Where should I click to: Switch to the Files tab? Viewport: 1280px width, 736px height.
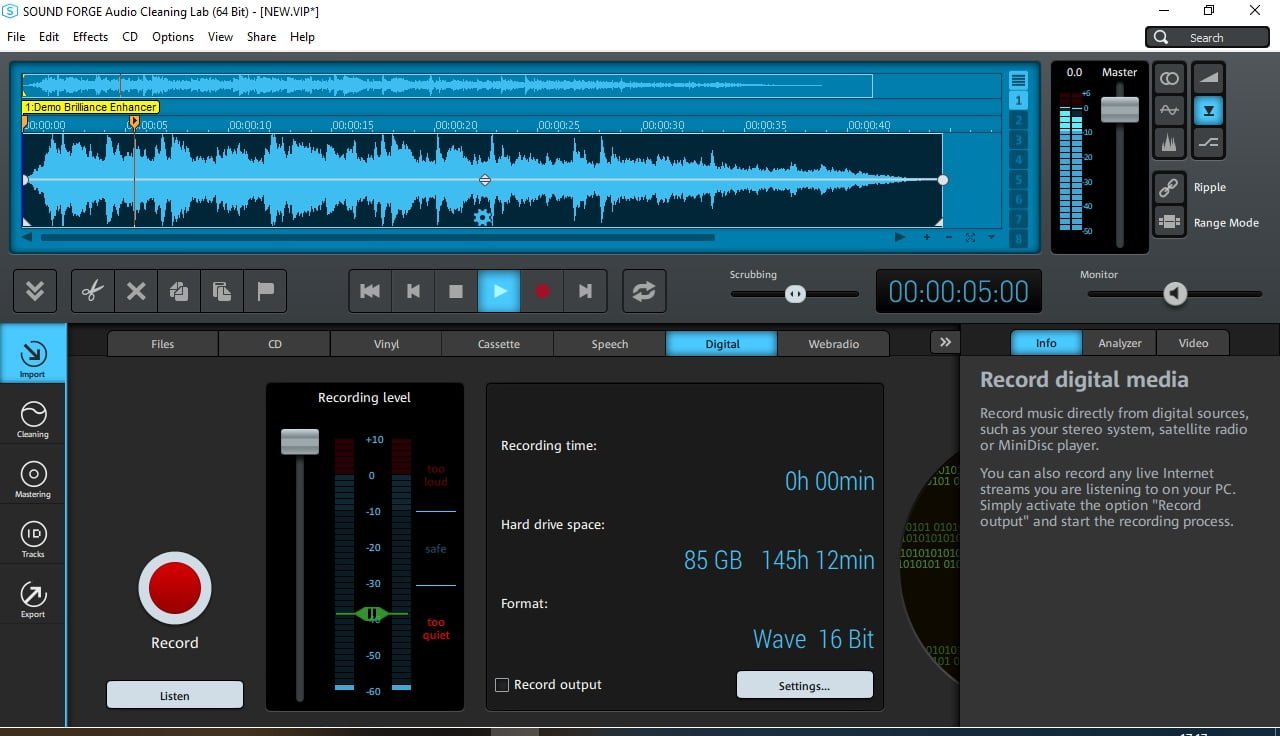coord(163,343)
